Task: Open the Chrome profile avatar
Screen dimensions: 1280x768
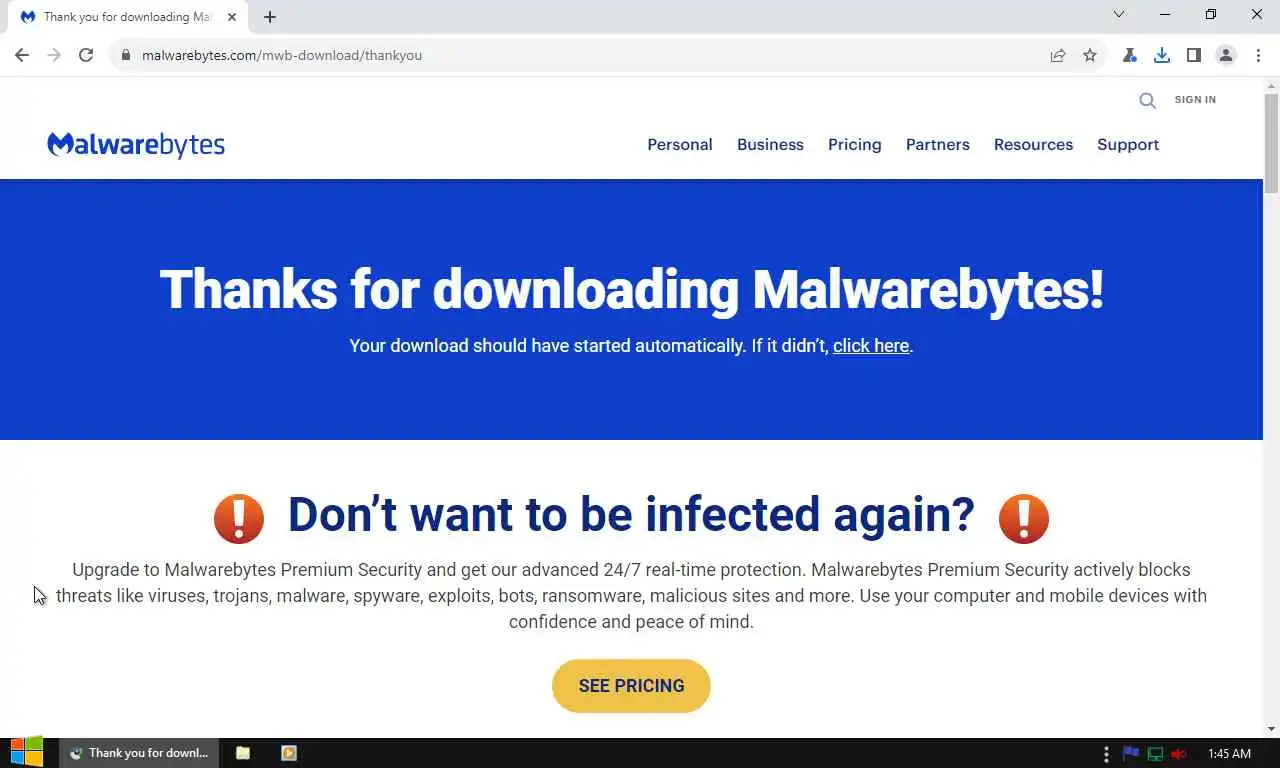Action: (1226, 55)
